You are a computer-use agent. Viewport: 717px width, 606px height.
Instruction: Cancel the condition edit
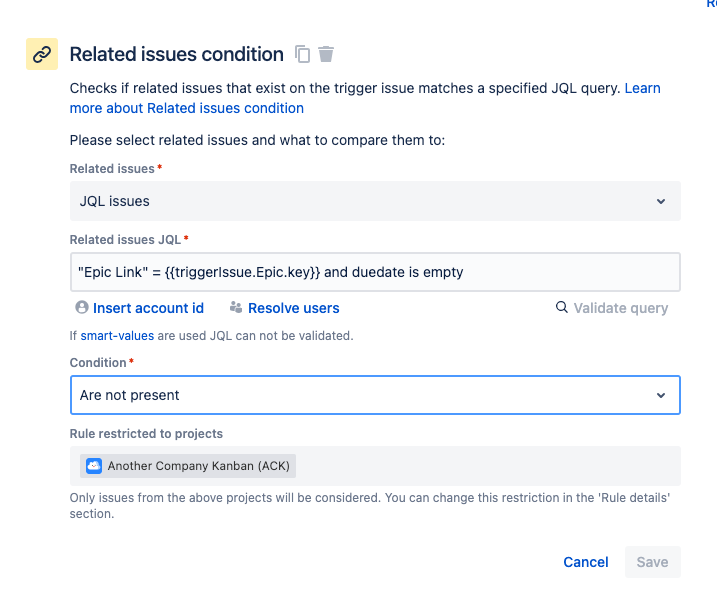click(586, 562)
